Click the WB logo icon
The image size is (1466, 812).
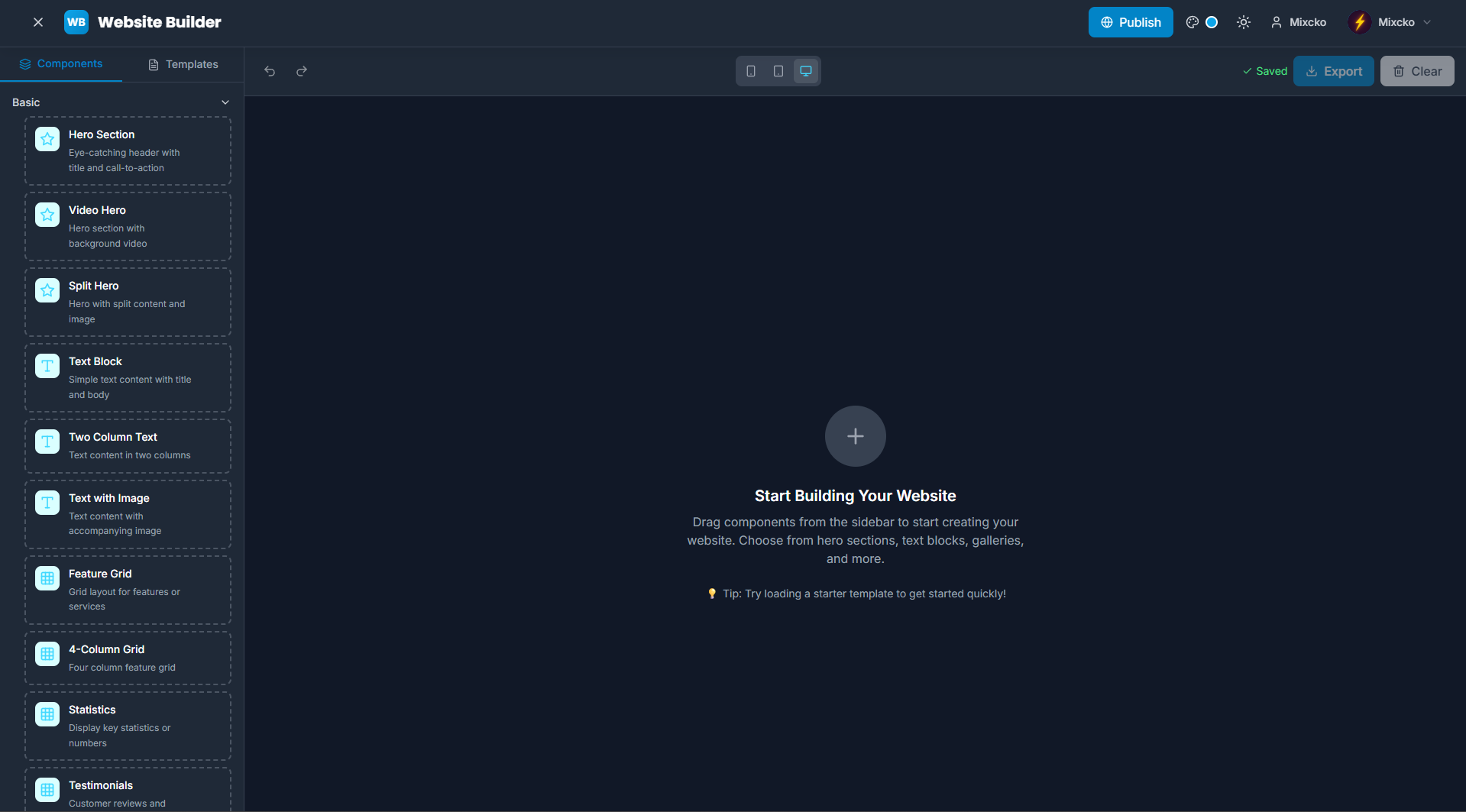tap(76, 22)
